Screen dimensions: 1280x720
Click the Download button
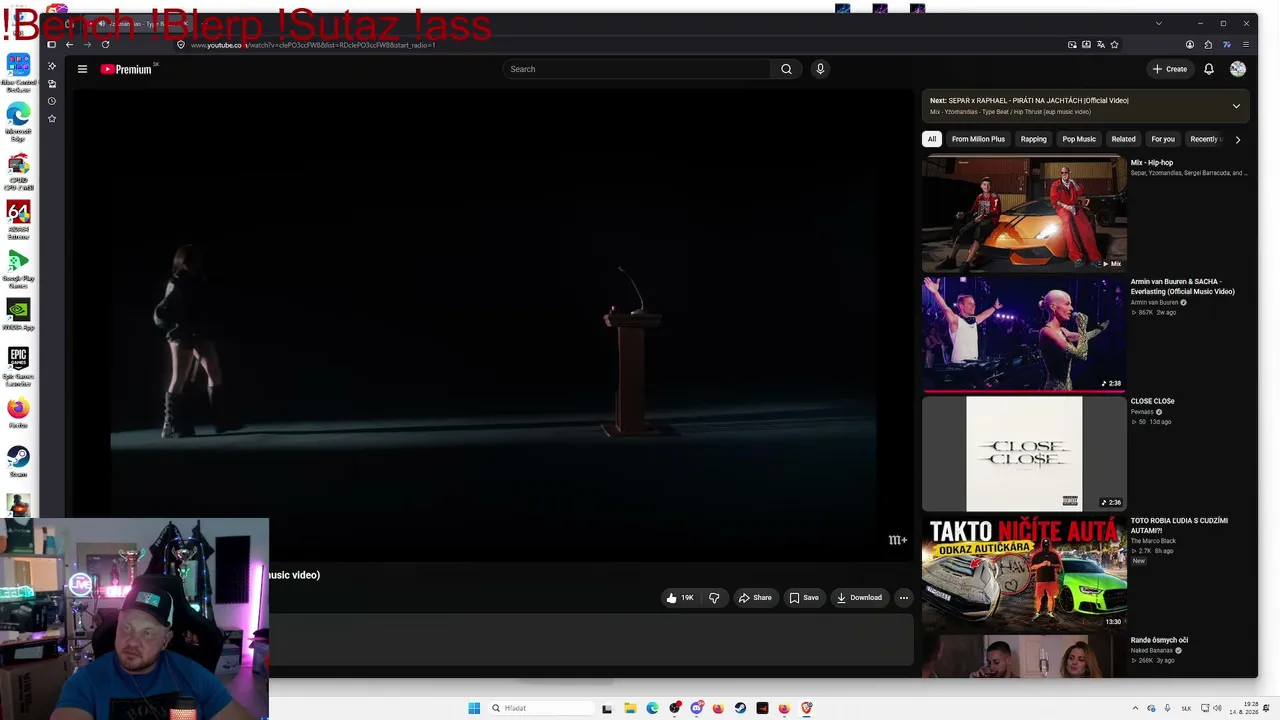coord(860,598)
